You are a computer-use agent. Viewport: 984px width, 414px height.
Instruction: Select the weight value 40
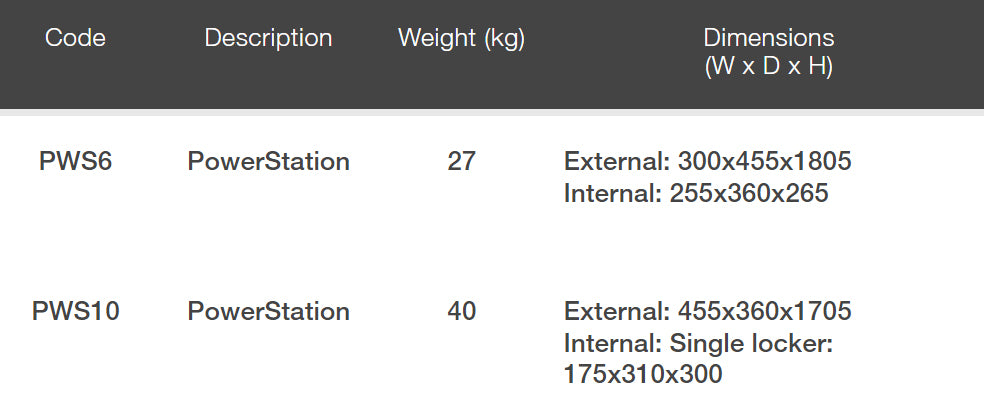click(x=461, y=311)
